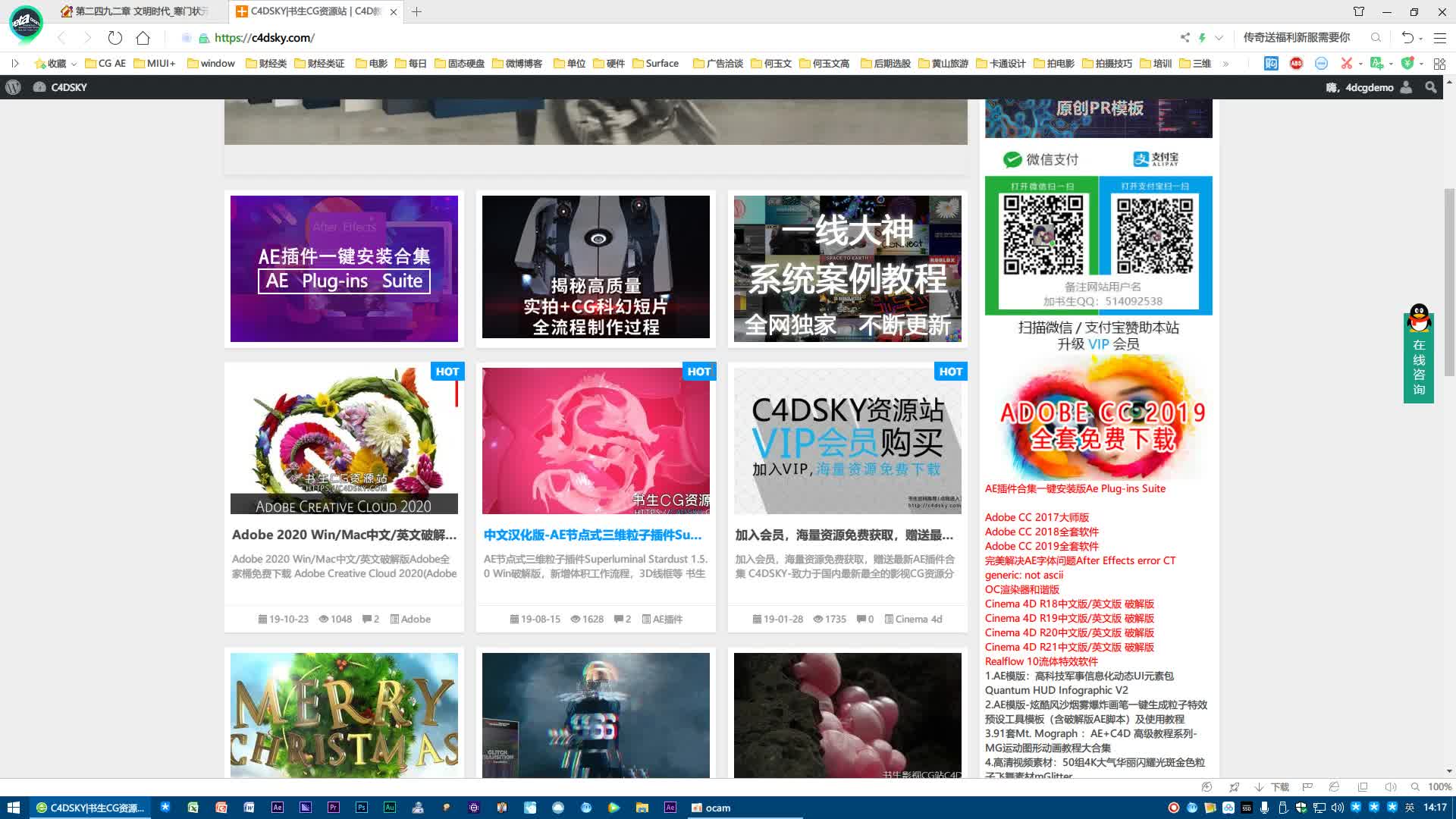Open the undo history dropdown arrow
The image size is (1456, 819).
click(x=1420, y=37)
